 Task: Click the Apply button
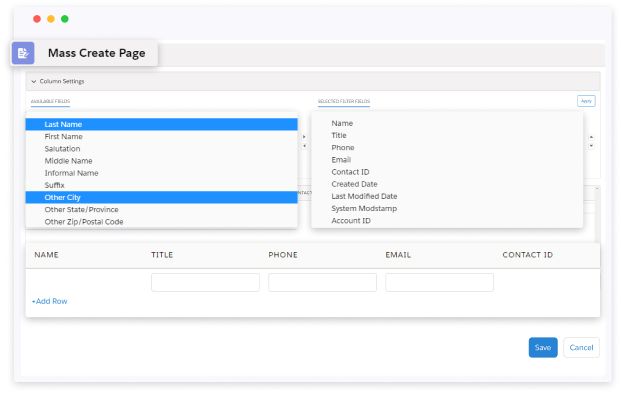pyautogui.click(x=586, y=101)
